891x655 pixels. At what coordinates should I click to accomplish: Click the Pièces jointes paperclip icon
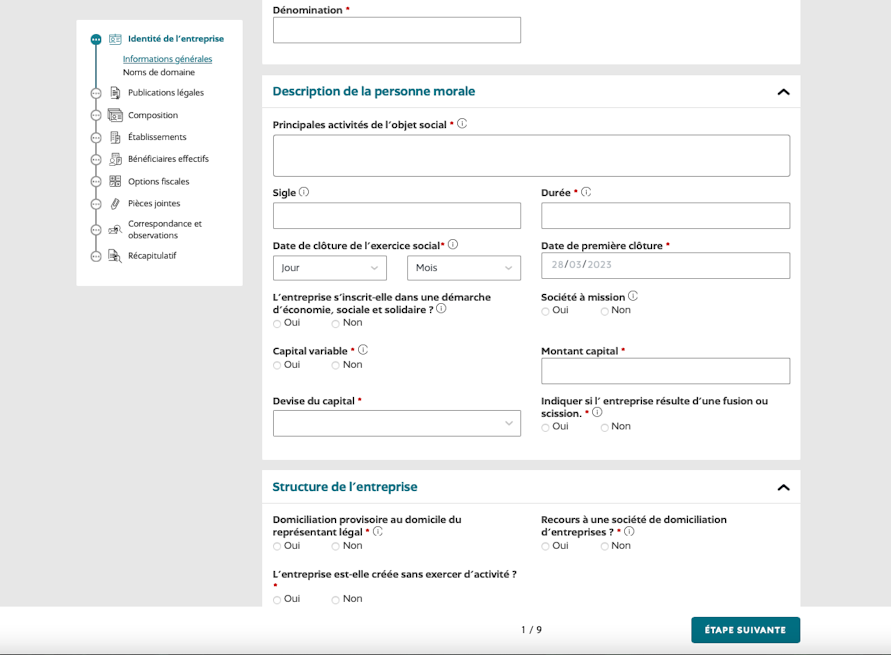coord(115,203)
